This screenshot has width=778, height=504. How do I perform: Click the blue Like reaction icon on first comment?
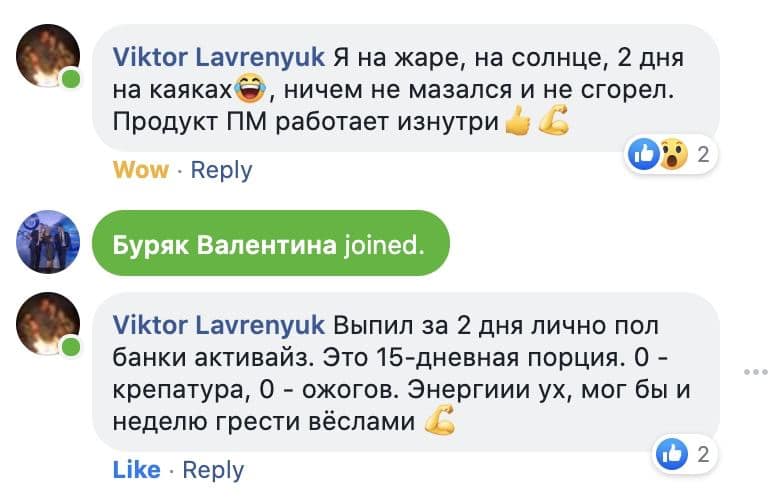[x=643, y=154]
